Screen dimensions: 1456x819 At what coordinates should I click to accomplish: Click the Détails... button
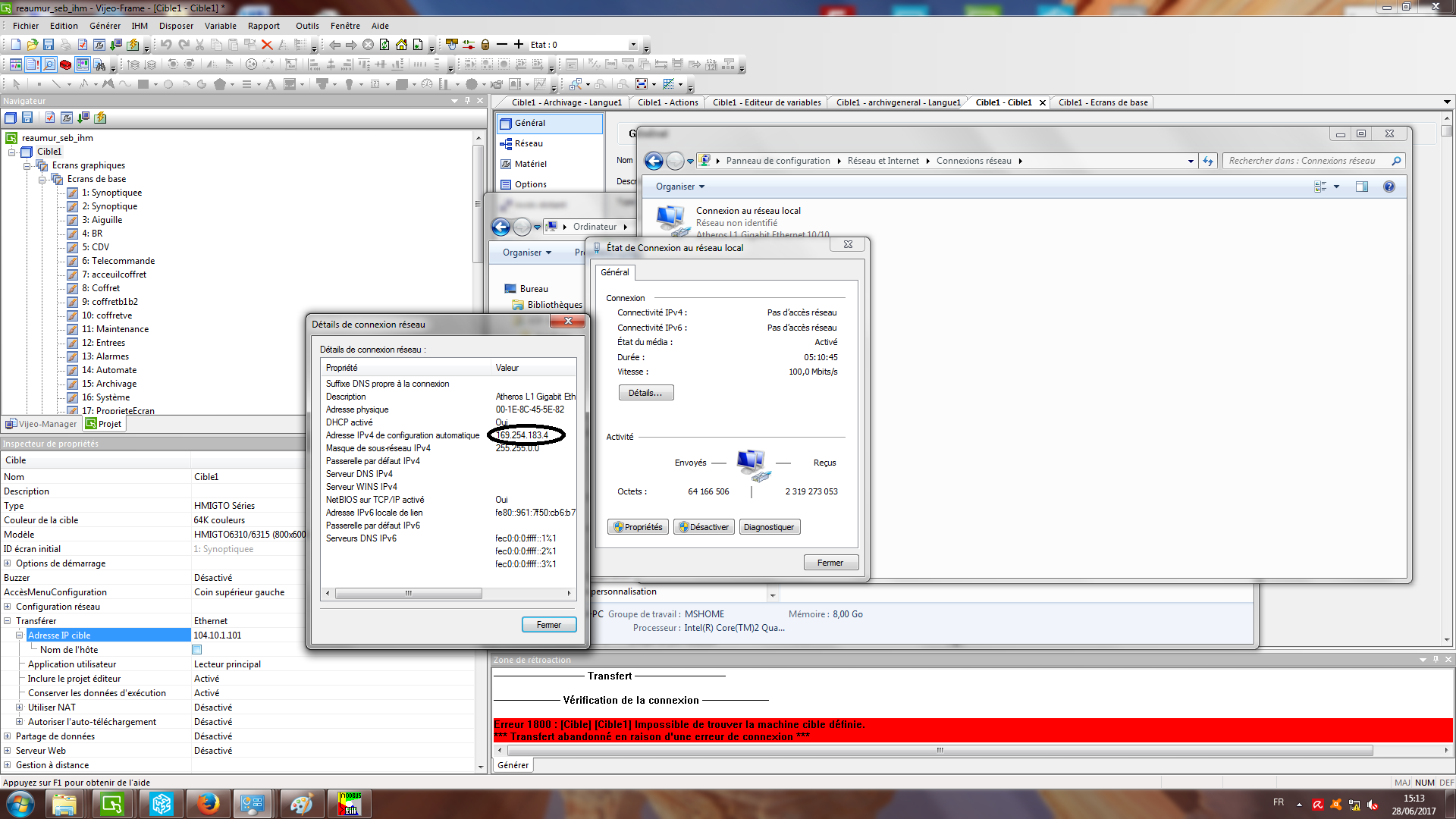(x=645, y=393)
